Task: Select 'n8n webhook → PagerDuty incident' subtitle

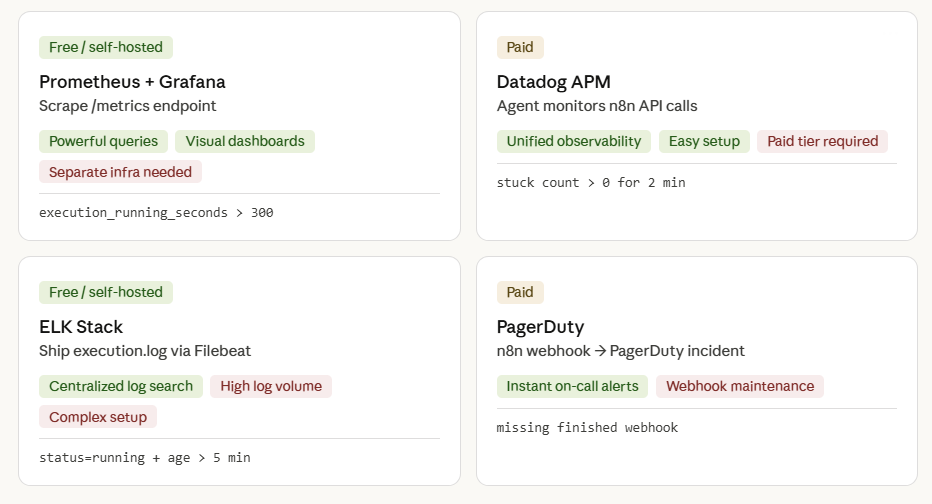Action: [x=621, y=351]
